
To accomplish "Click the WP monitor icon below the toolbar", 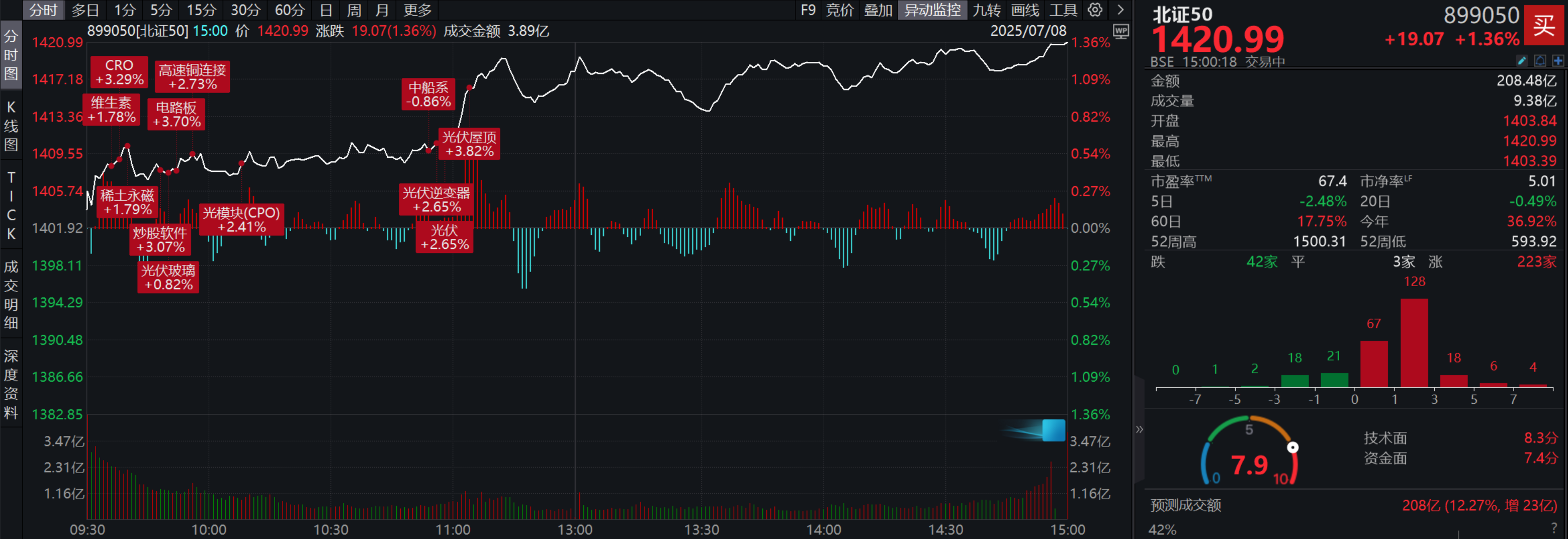I will (x=1120, y=31).
